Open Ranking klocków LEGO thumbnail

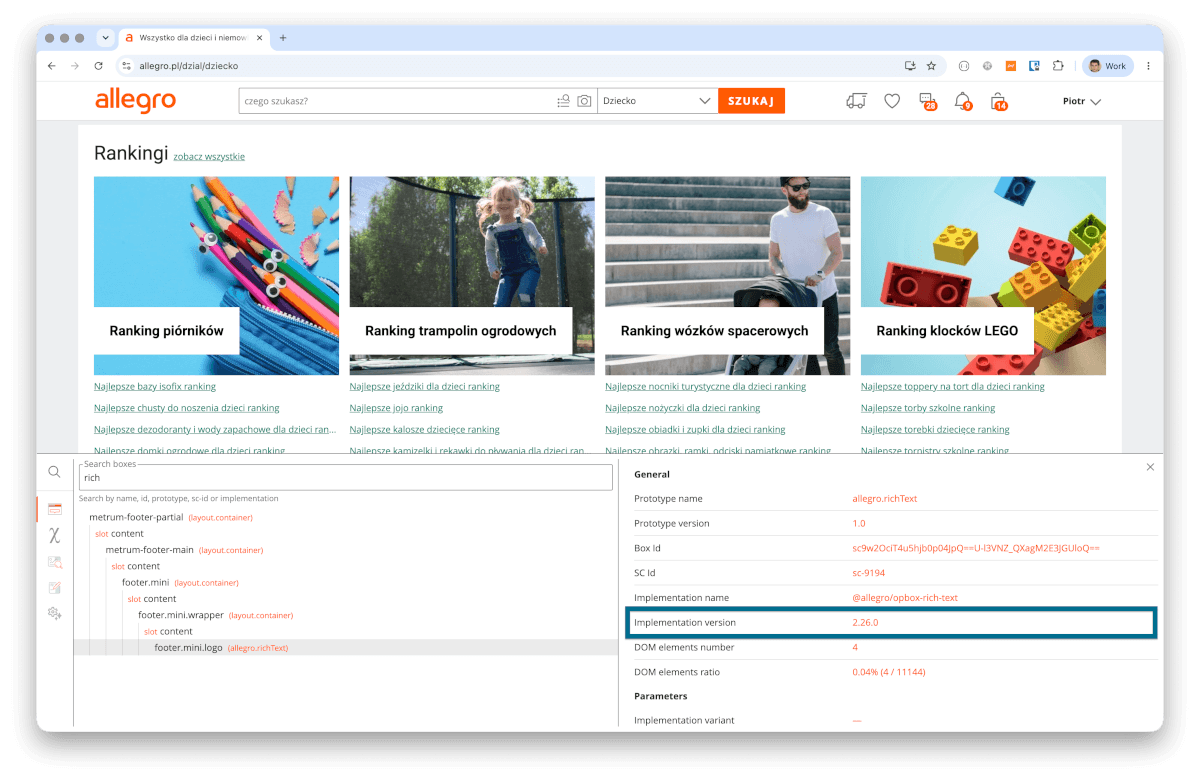(x=983, y=276)
